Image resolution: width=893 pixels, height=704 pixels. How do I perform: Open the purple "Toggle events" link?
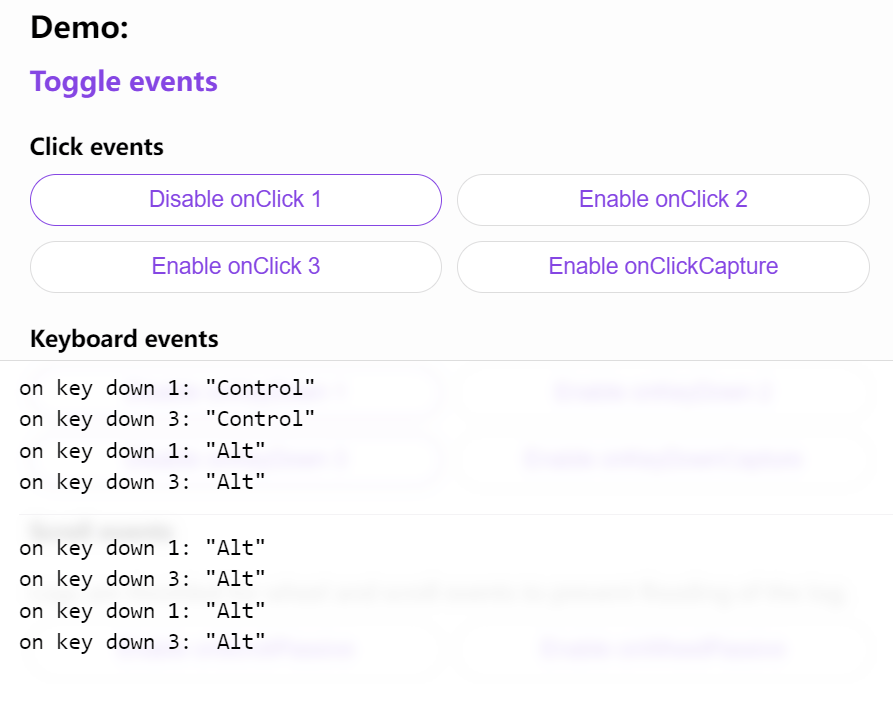coord(124,82)
